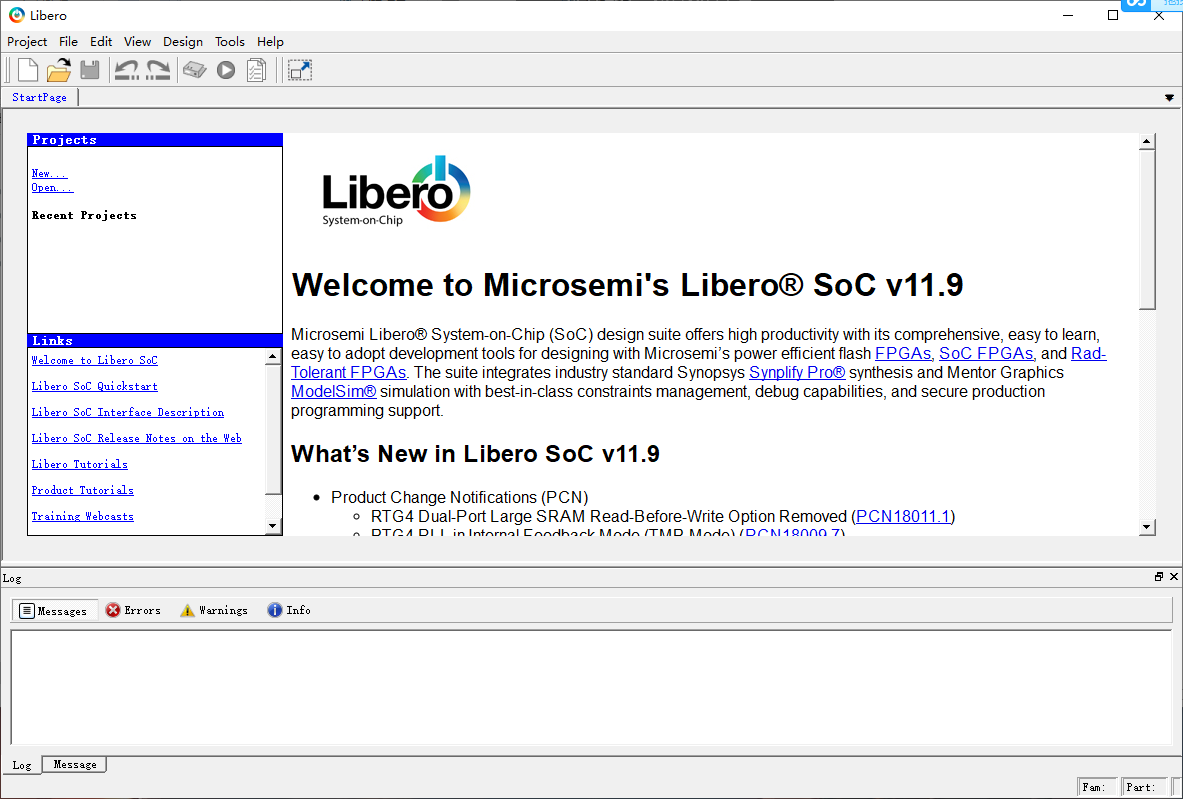Open the Project menu
The image size is (1183, 799).
[x=27, y=41]
